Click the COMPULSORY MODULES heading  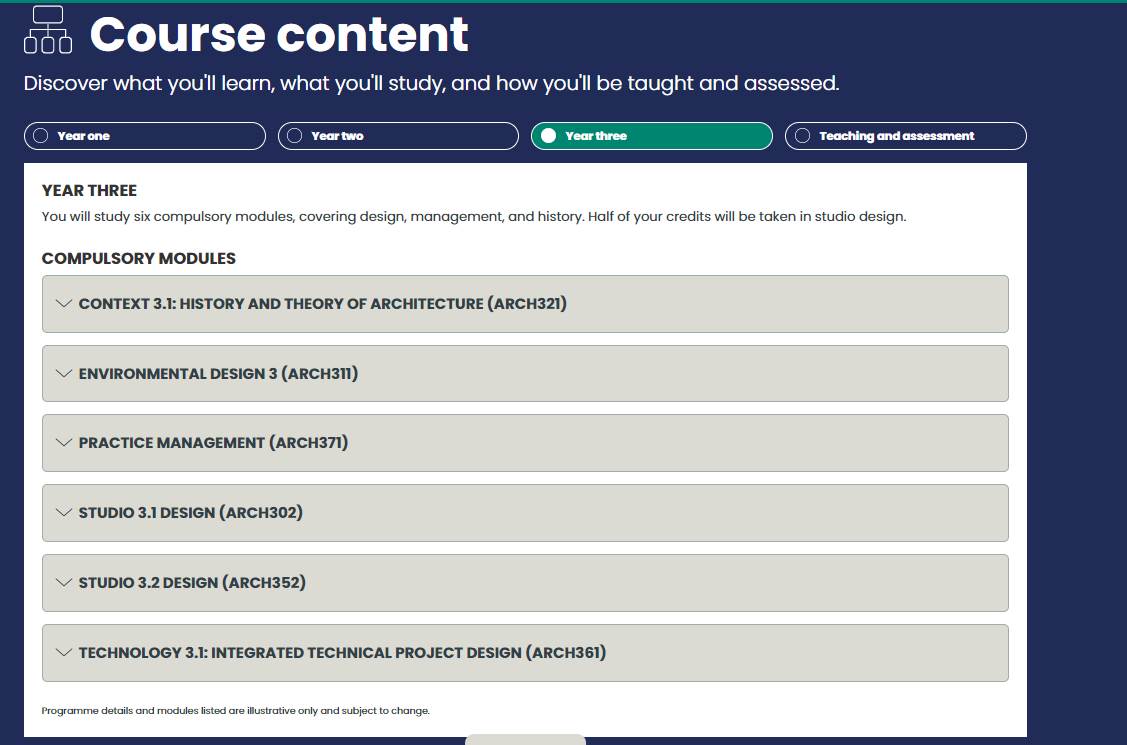[139, 259]
